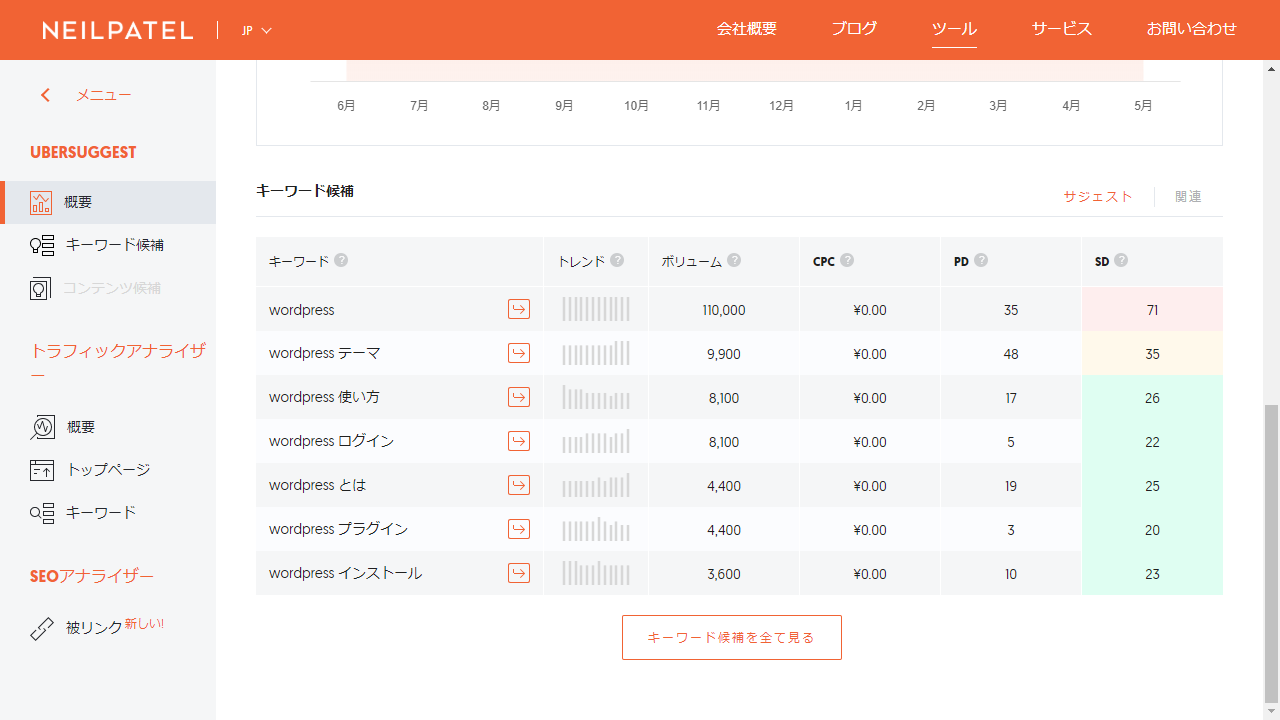
Task: Open arrow icon for wordpress インストール
Action: pos(519,573)
